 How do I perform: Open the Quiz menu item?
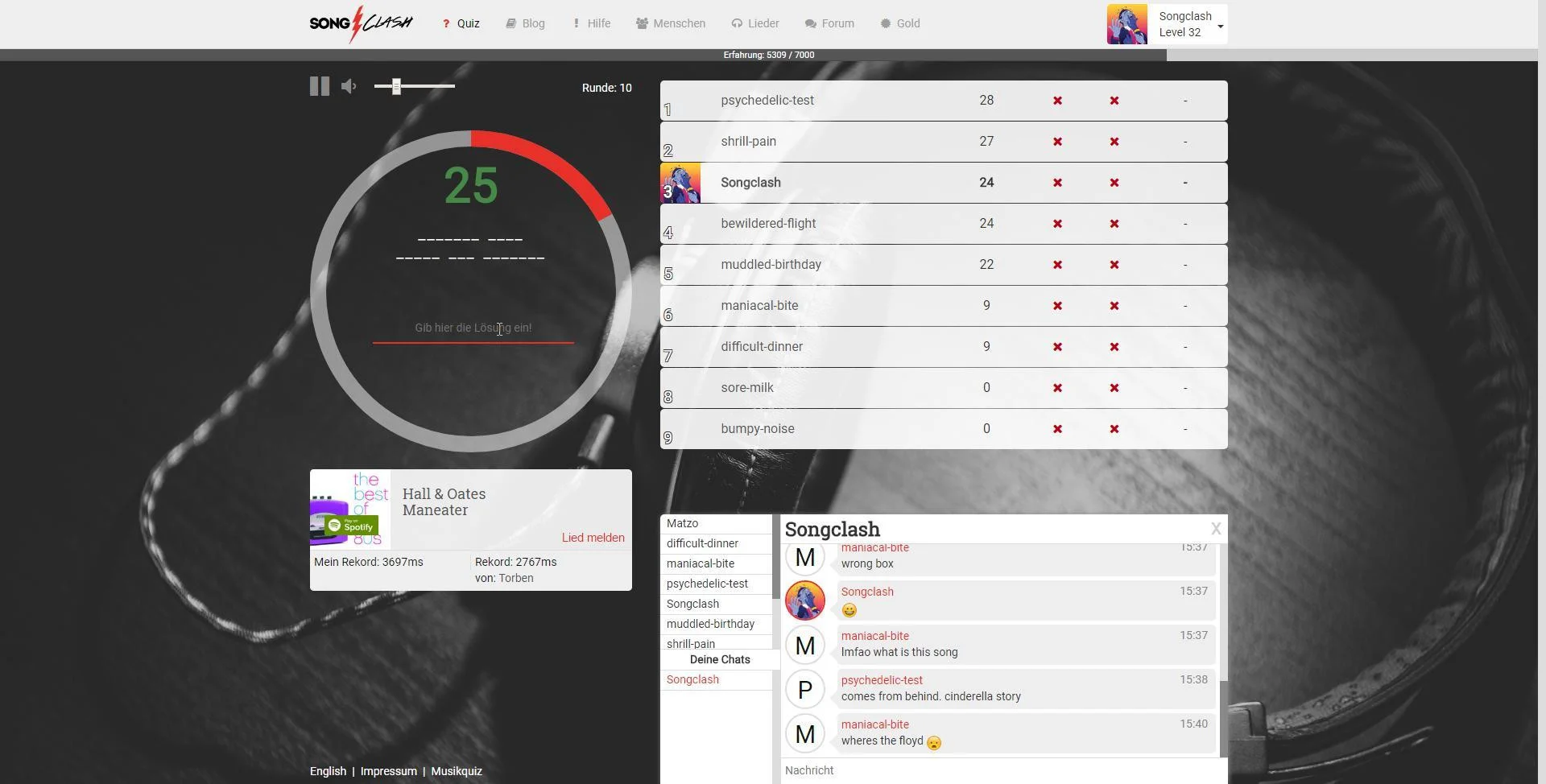[x=461, y=23]
